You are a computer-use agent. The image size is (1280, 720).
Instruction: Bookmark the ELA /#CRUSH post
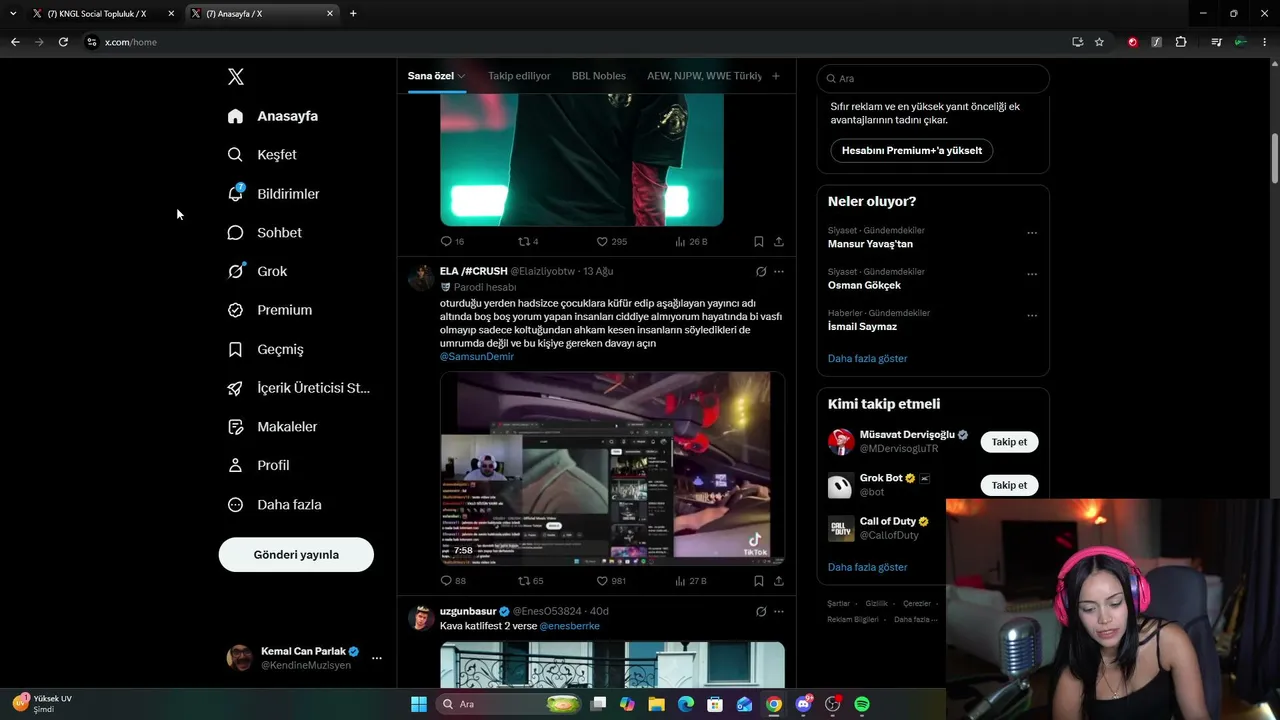click(x=759, y=581)
